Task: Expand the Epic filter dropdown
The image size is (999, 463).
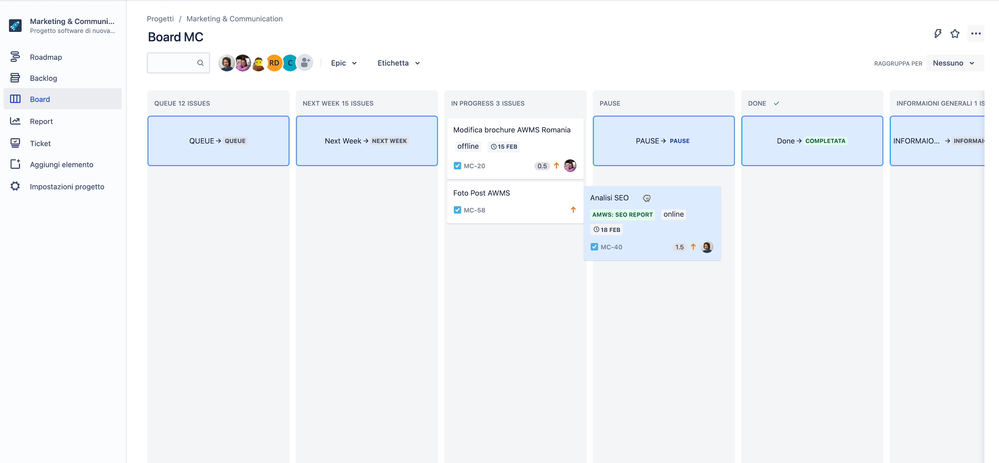Action: (x=344, y=63)
